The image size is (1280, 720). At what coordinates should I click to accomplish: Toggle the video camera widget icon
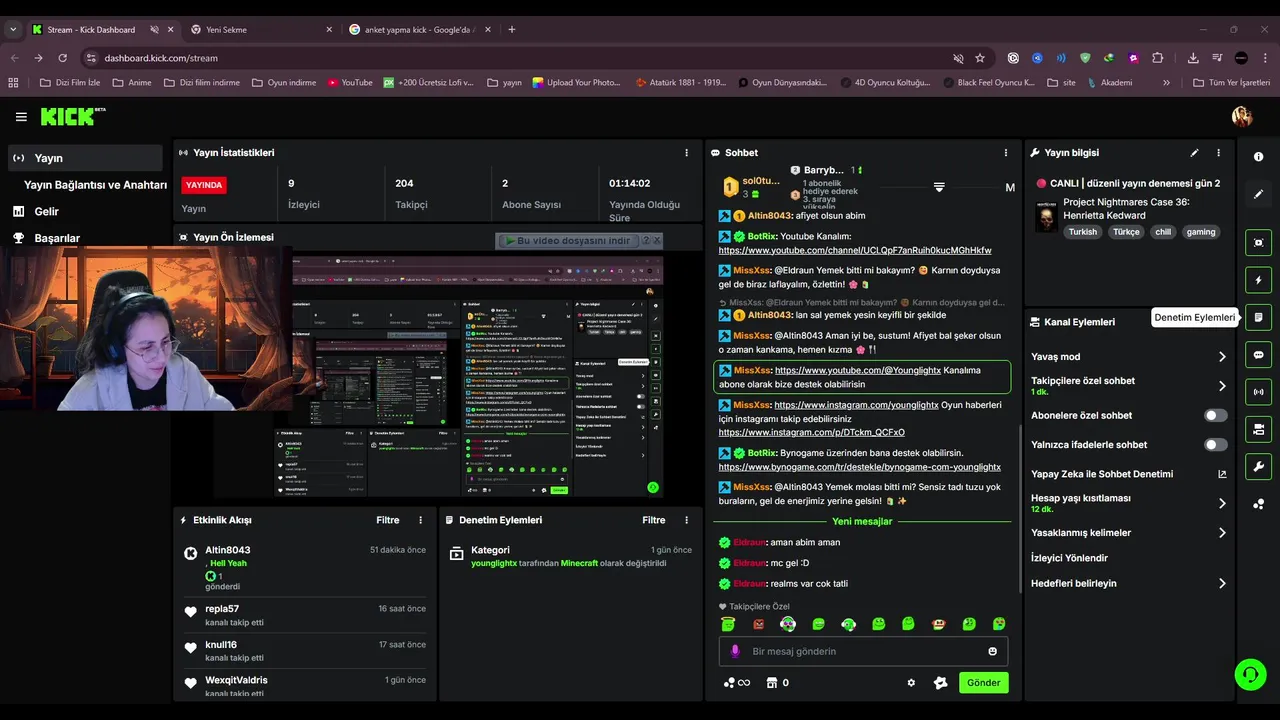pyautogui.click(x=1258, y=430)
